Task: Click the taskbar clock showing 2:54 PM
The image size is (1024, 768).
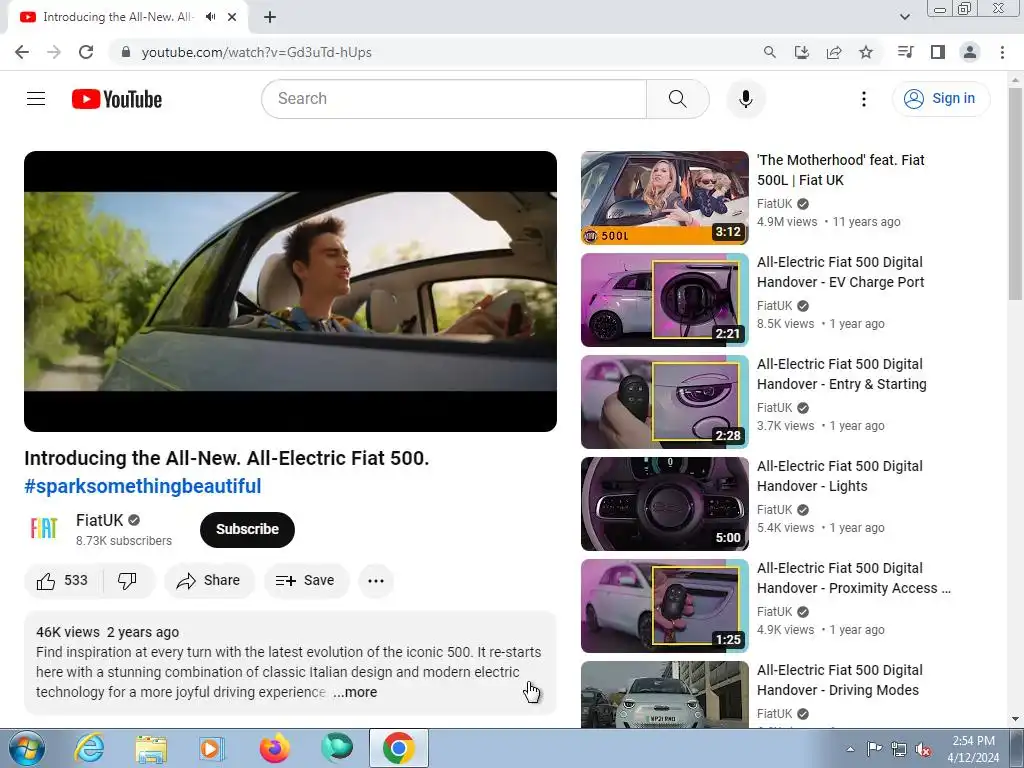Action: click(973, 749)
